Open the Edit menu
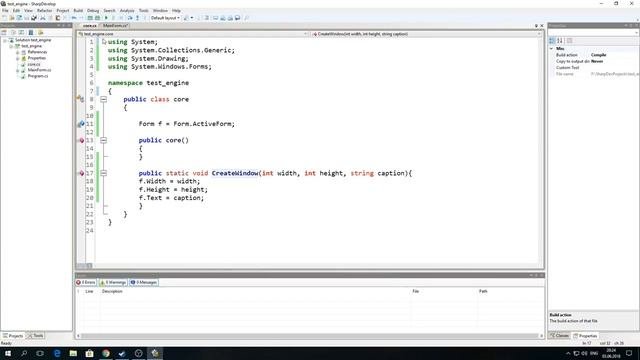Viewport: 640px width, 360px height. (x=16, y=11)
